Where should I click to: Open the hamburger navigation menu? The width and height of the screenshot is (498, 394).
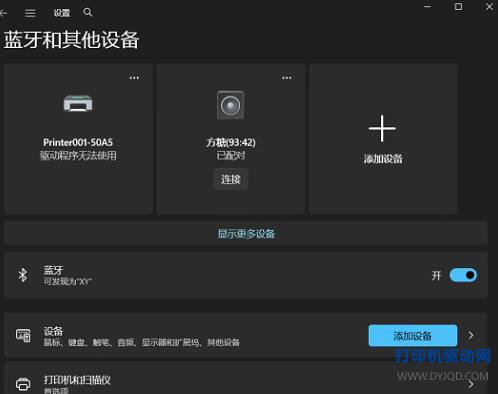[30, 13]
